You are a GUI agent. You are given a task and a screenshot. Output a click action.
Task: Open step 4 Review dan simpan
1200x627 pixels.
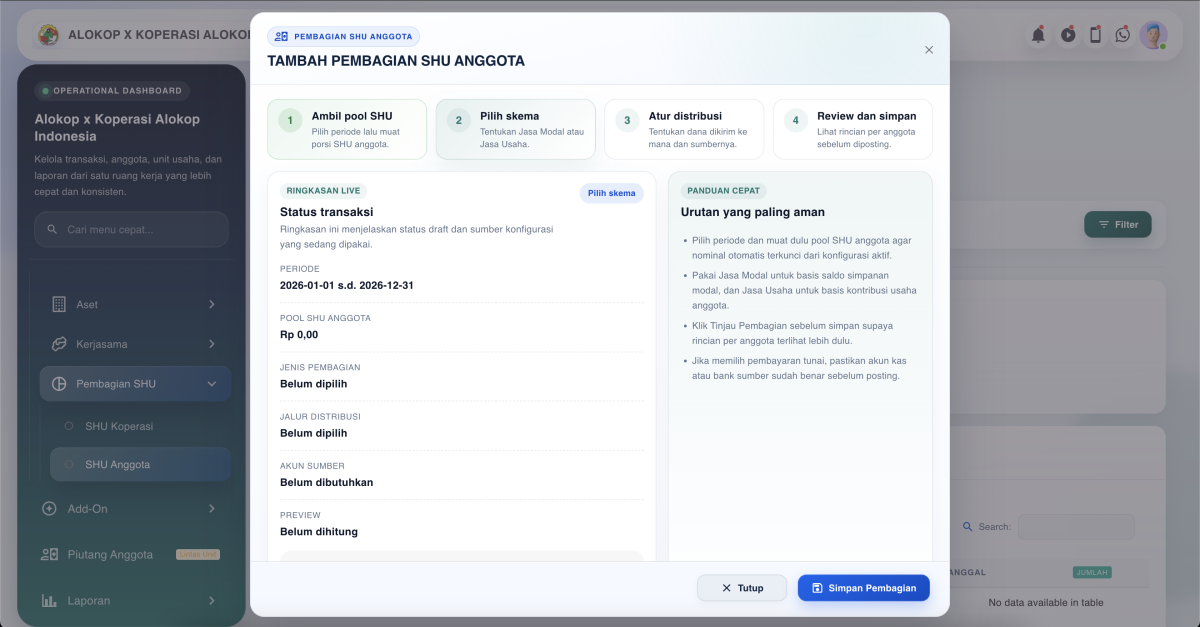852,129
